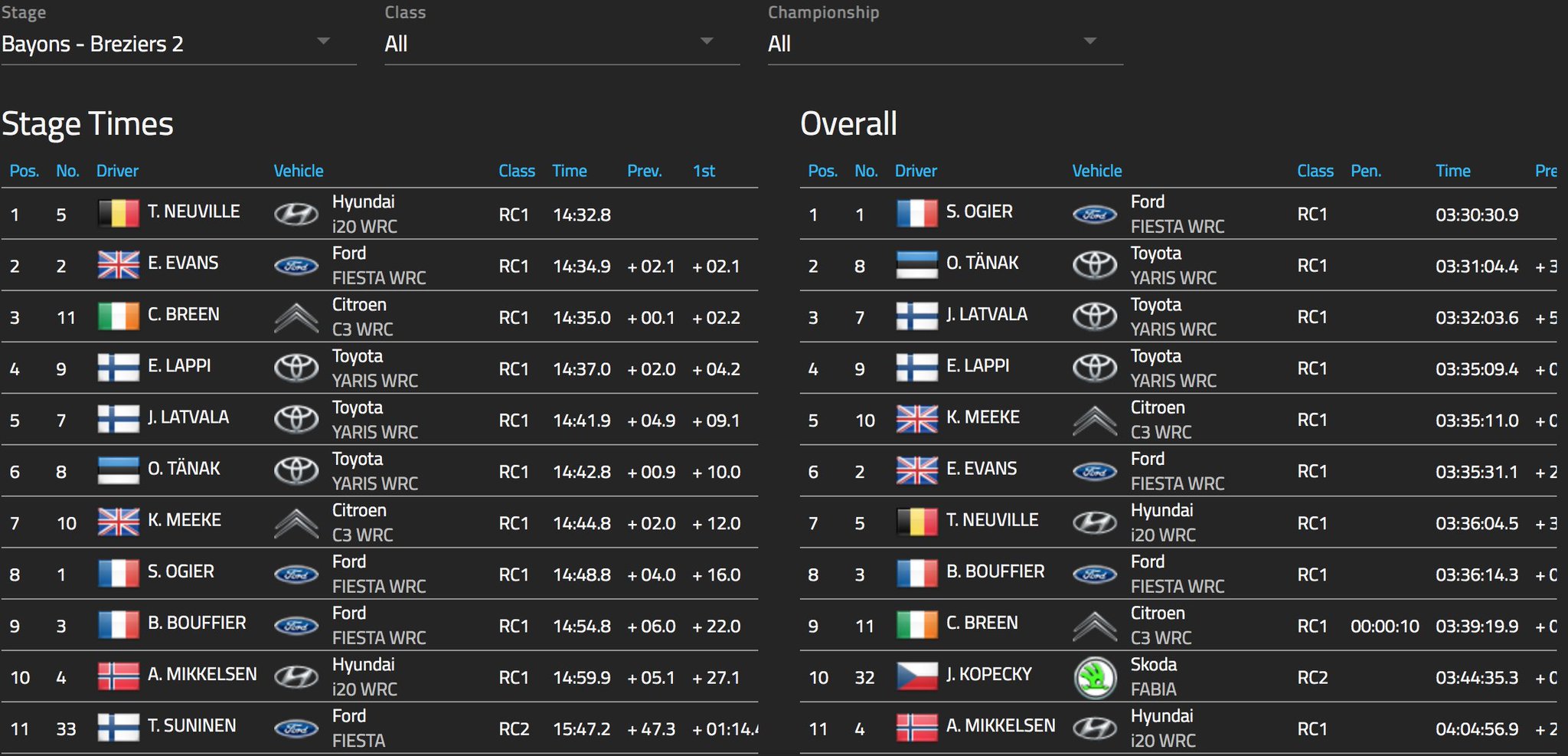Click gap value + 27.1 for A. MIKKELSEN
This screenshot has height=756, width=1568.
(x=716, y=678)
